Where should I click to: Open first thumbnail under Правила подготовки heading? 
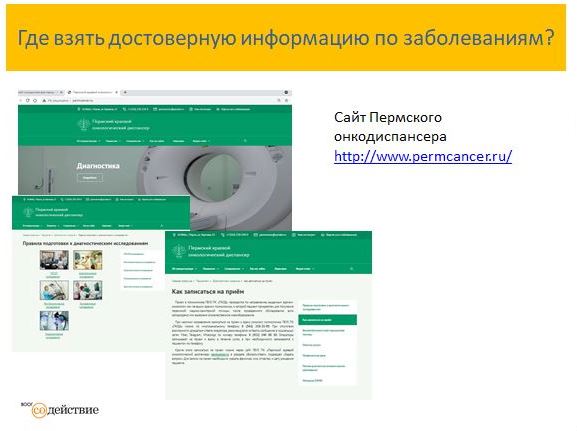pyautogui.click(x=54, y=260)
